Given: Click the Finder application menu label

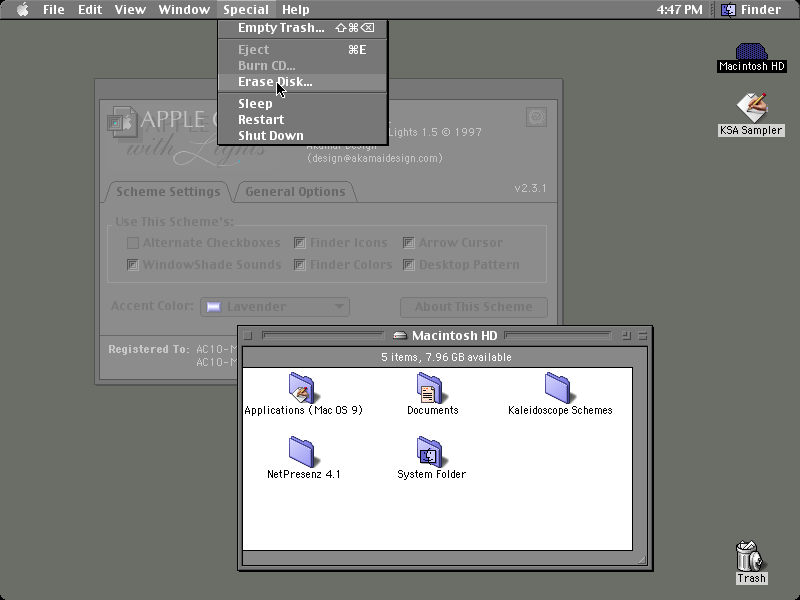Looking at the screenshot, I should [761, 9].
